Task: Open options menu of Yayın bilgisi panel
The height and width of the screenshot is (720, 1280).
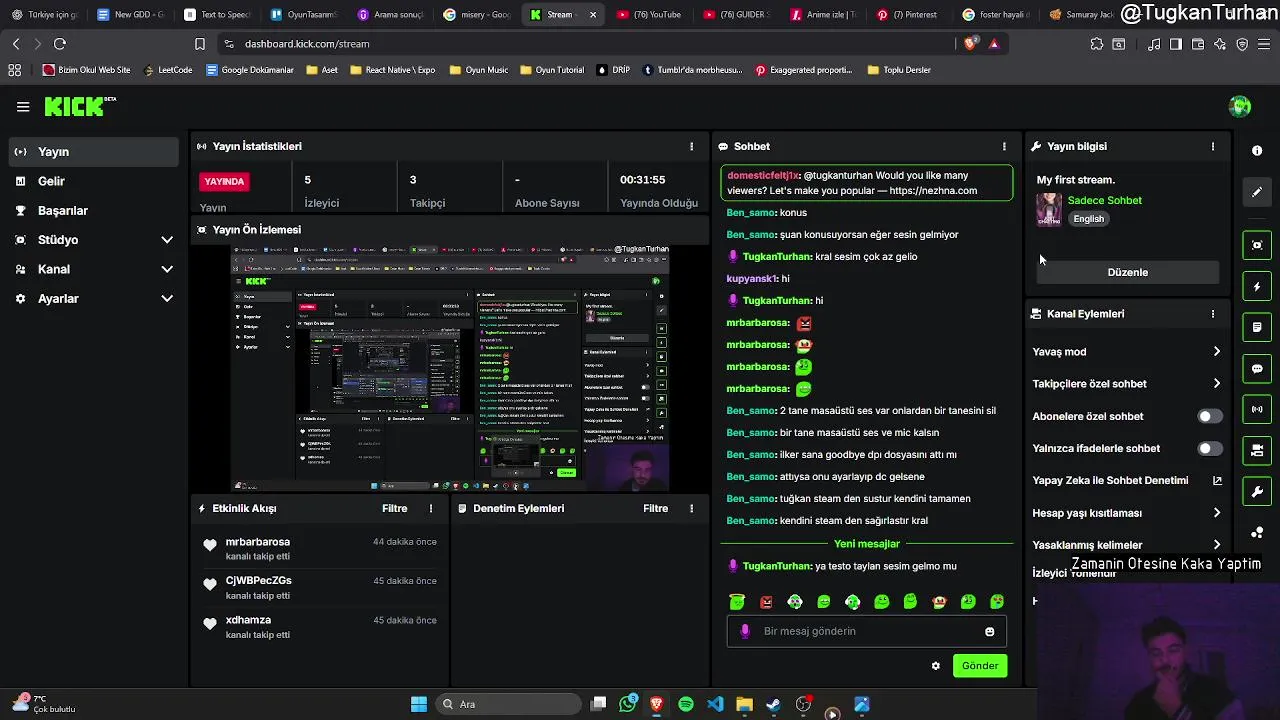Action: click(x=1213, y=146)
